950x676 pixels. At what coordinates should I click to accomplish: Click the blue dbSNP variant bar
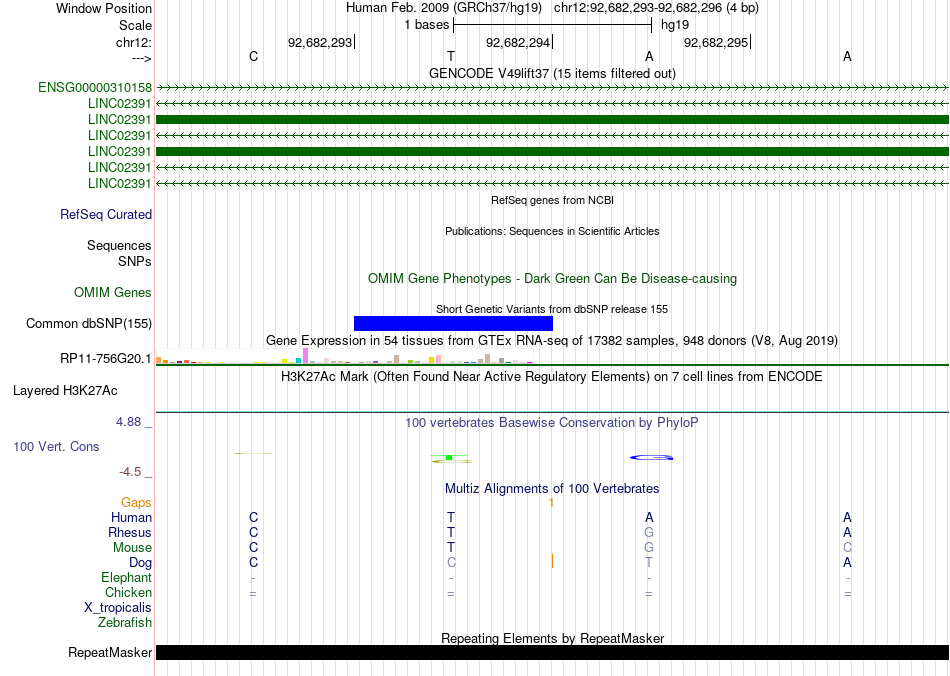click(x=453, y=323)
